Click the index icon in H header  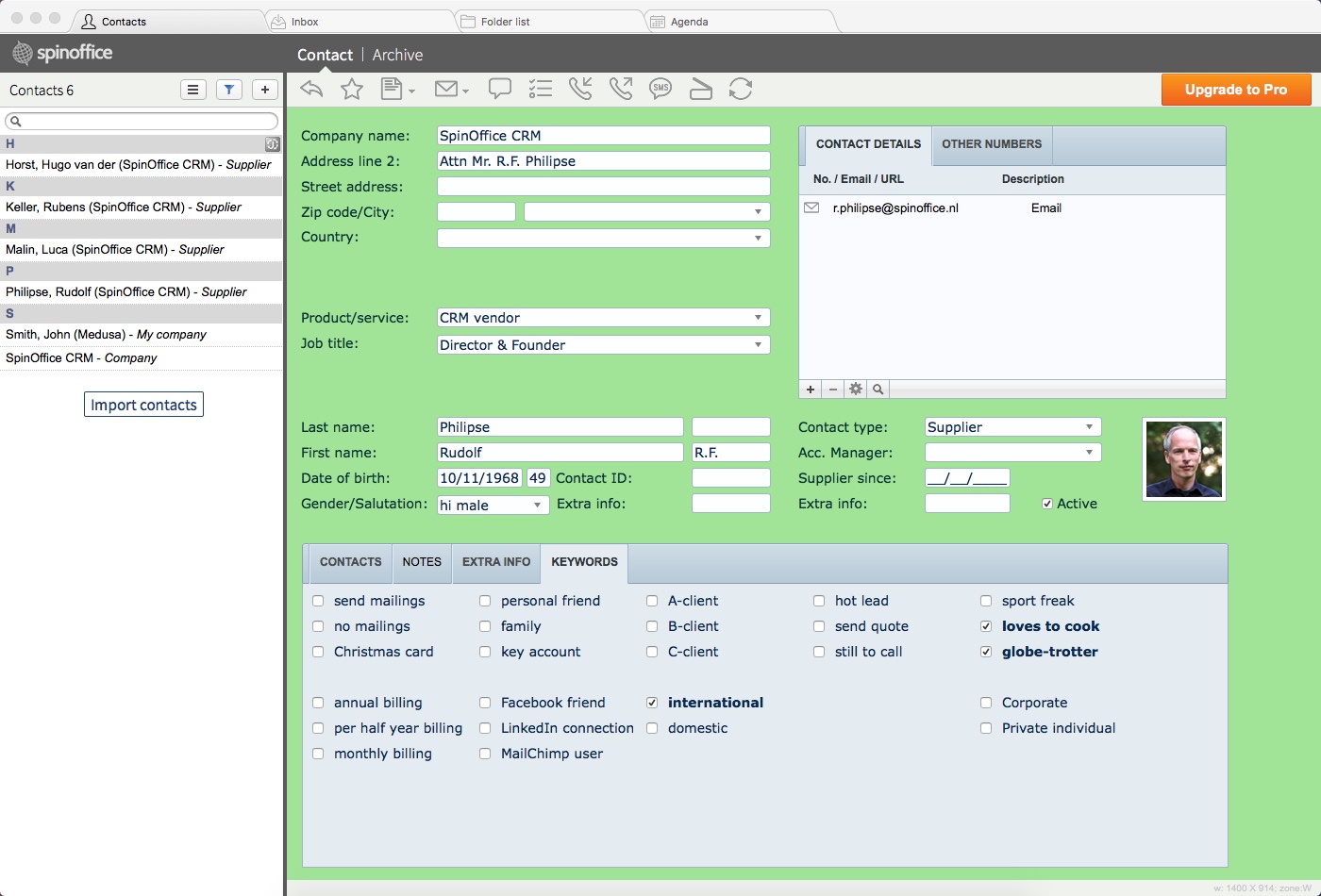[273, 144]
